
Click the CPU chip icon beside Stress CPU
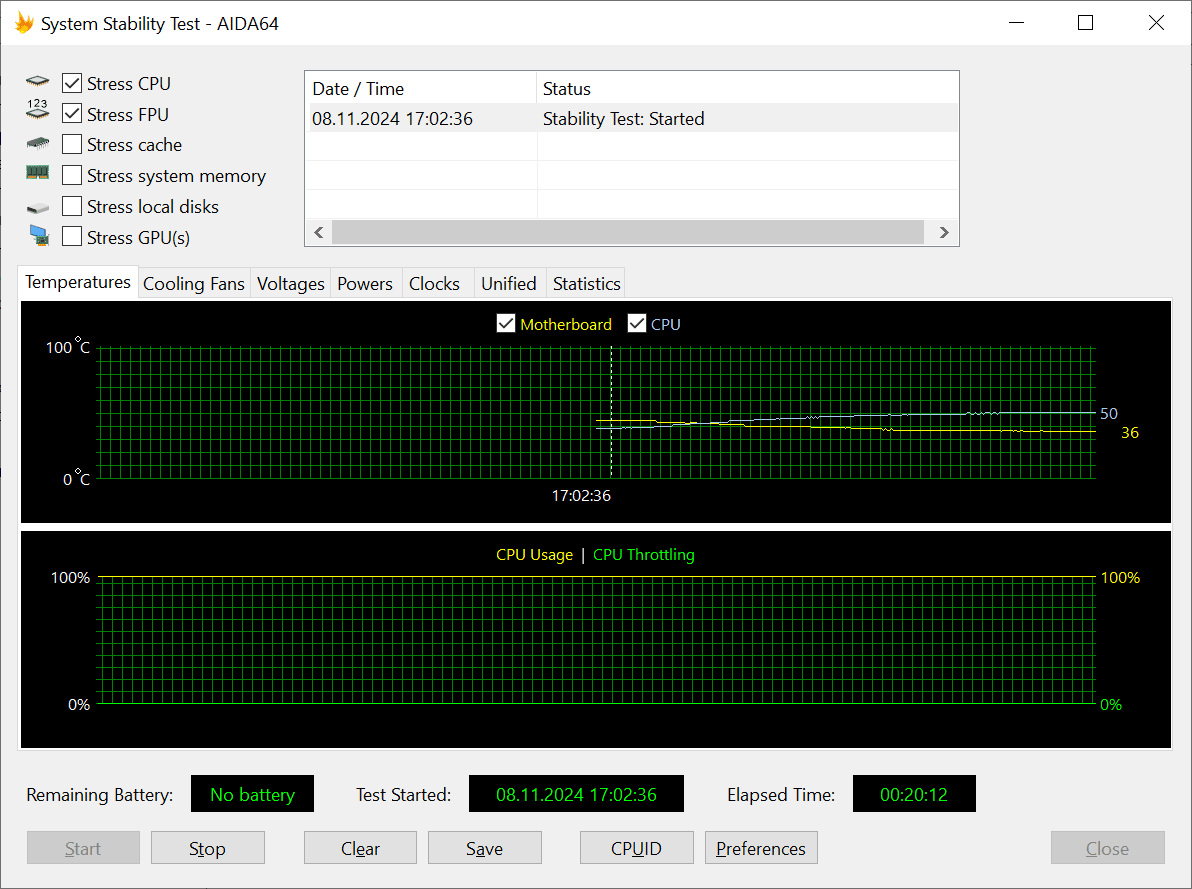click(37, 81)
